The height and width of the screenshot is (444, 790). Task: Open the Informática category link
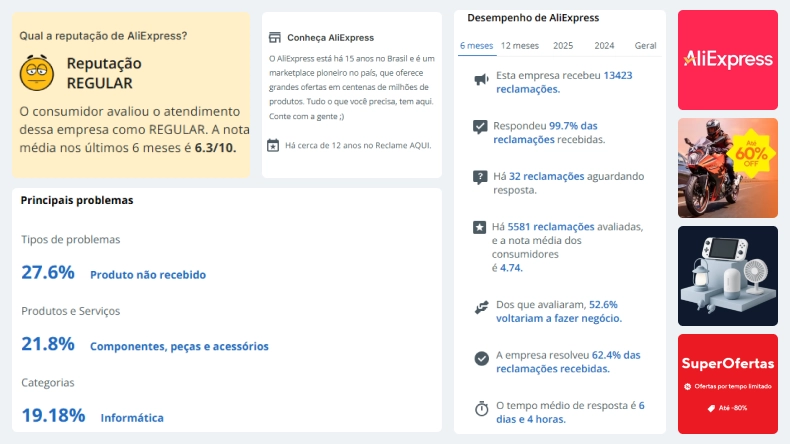pyautogui.click(x=132, y=418)
